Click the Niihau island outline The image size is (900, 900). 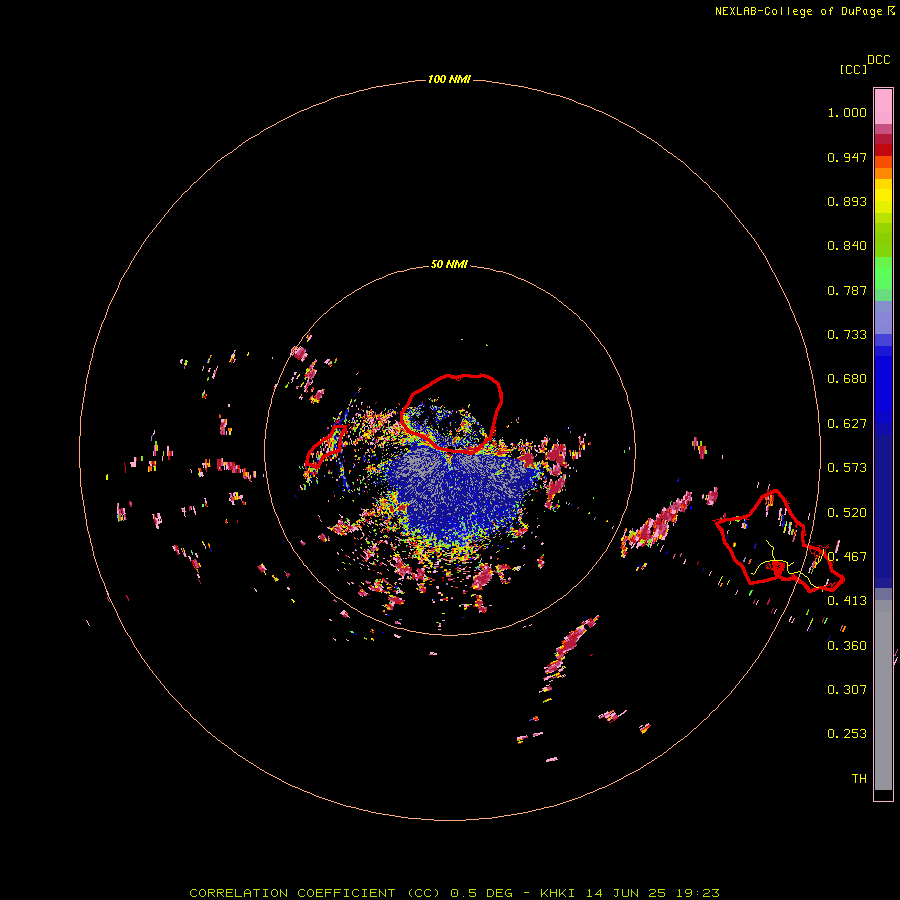[326, 445]
